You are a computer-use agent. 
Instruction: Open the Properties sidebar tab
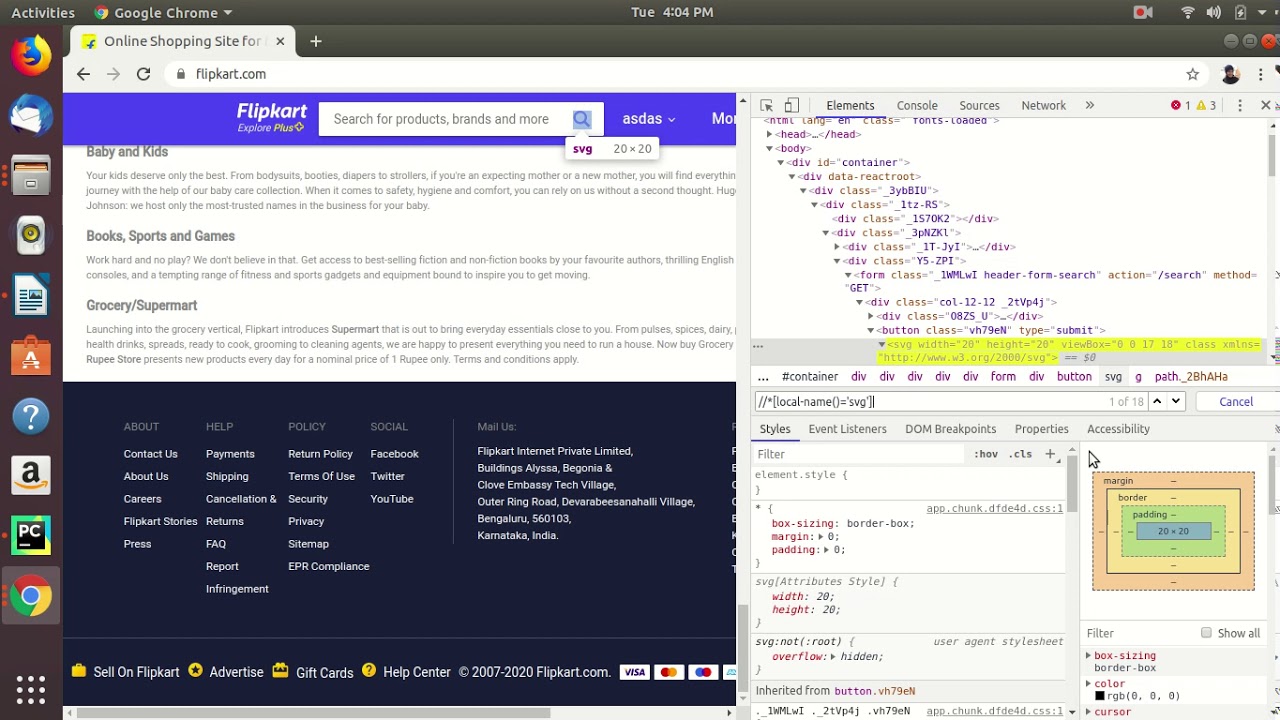click(1041, 429)
